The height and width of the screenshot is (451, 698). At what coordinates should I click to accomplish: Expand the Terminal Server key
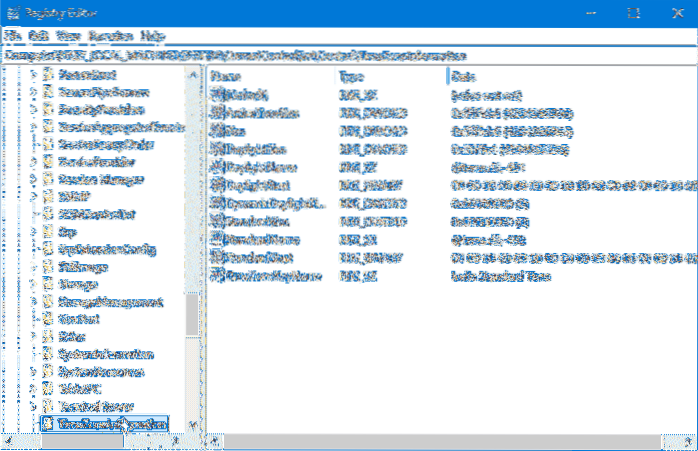pyautogui.click(x=36, y=407)
